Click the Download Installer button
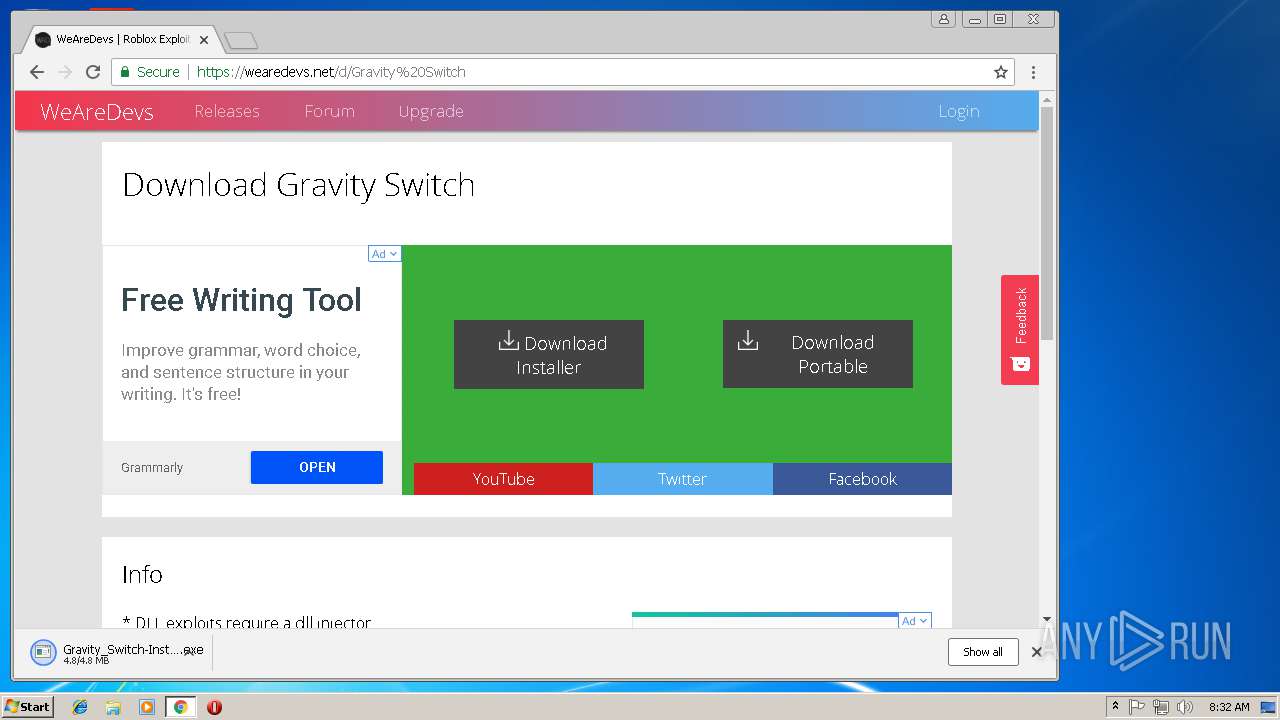Image resolution: width=1280 pixels, height=720 pixels. (x=549, y=354)
